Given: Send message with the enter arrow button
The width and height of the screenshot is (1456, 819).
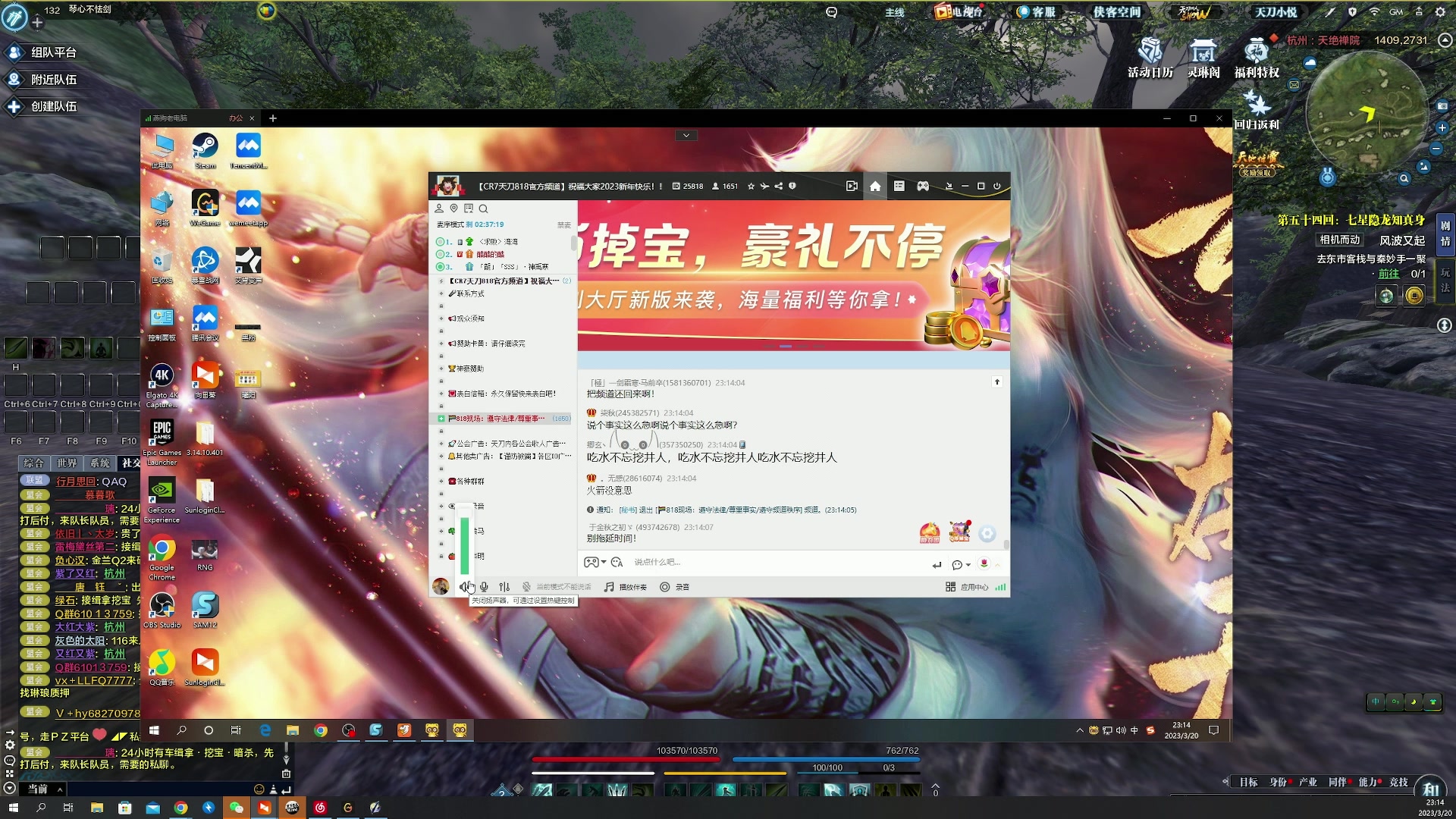Looking at the screenshot, I should 936,564.
